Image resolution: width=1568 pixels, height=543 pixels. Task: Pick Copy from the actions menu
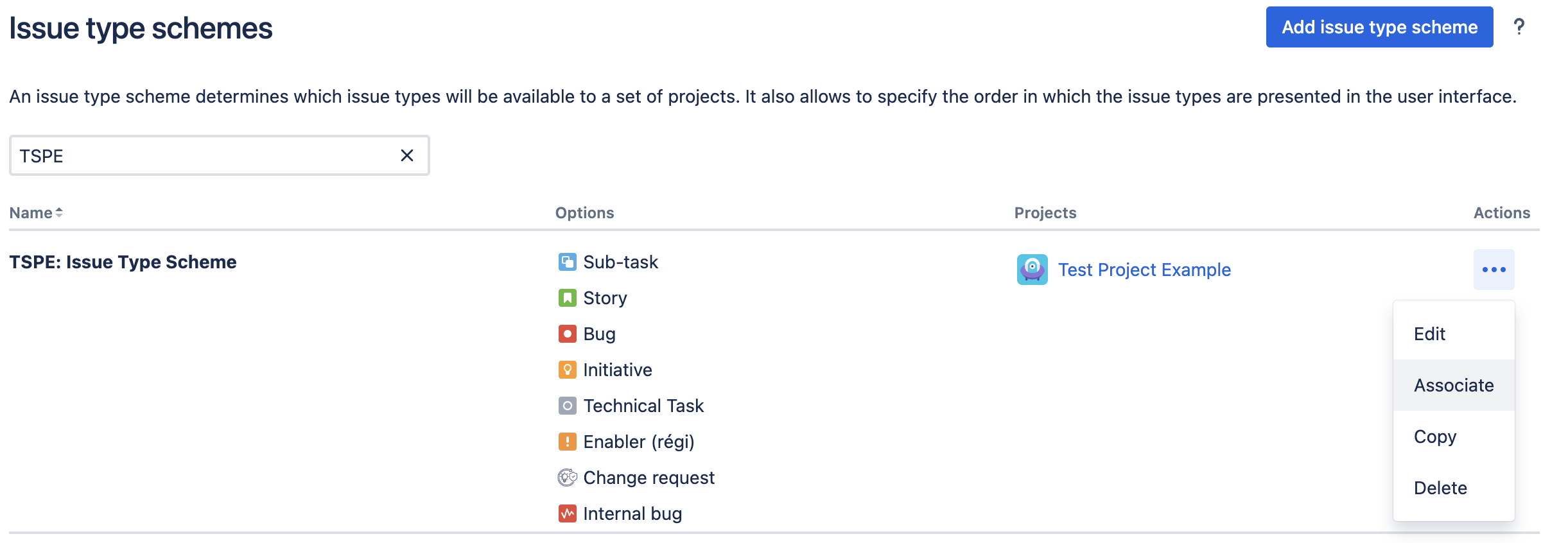click(x=1435, y=436)
